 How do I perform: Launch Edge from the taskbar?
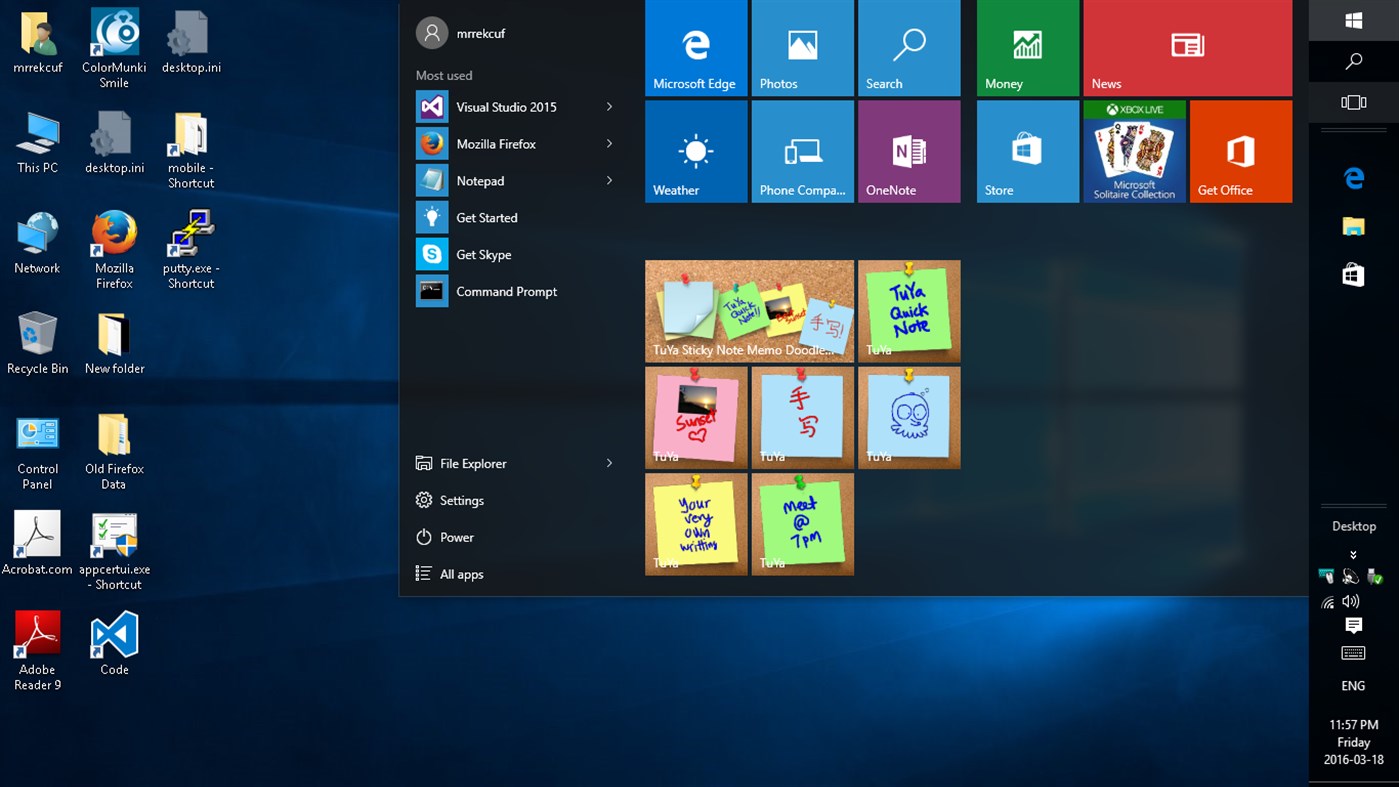coord(1354,178)
